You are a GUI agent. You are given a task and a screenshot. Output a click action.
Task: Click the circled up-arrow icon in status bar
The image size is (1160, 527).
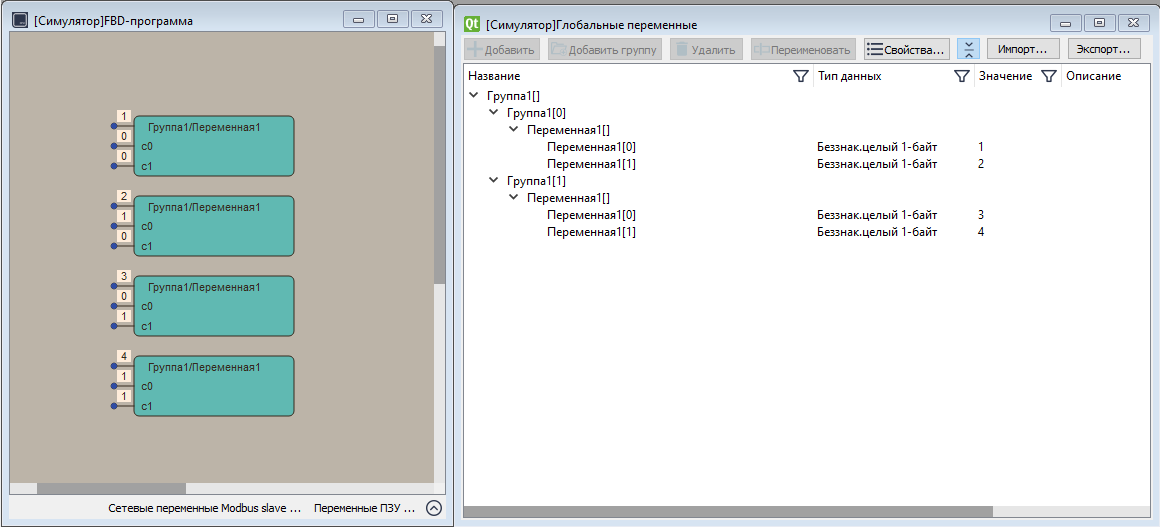coord(434,508)
